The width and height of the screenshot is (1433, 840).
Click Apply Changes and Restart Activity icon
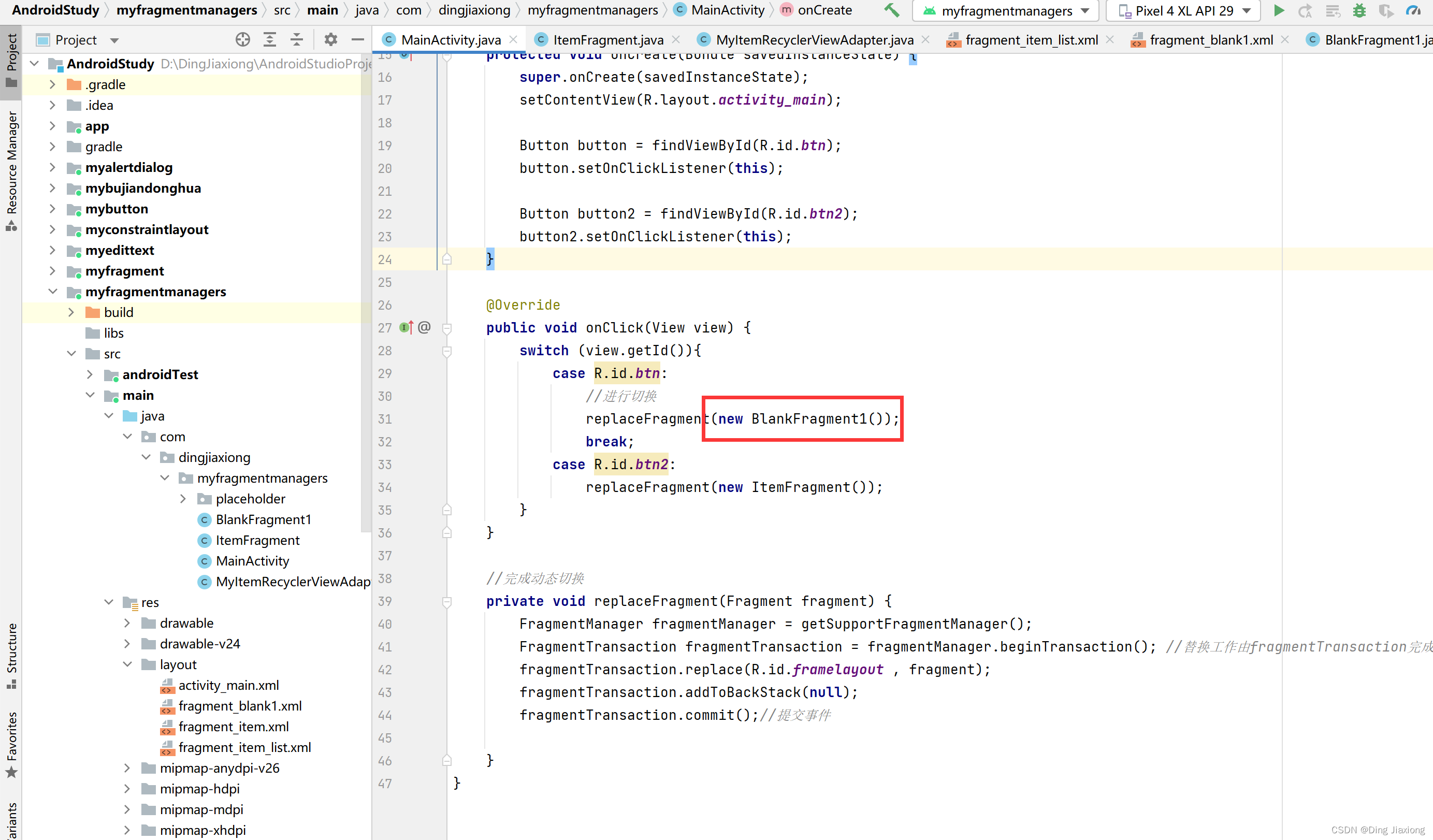[1306, 10]
